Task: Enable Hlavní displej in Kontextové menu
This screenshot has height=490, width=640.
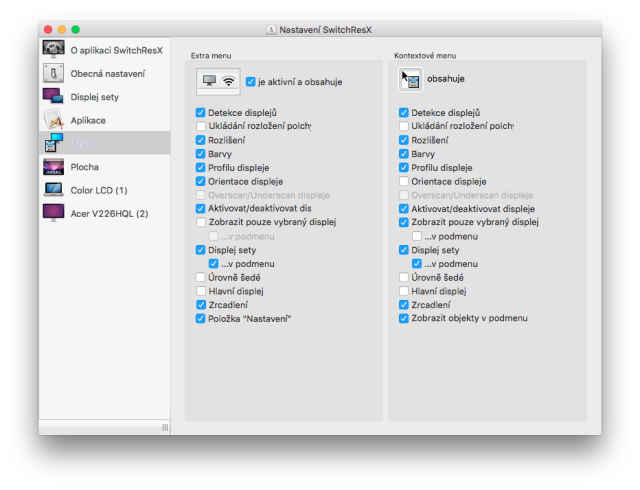Action: [404, 291]
